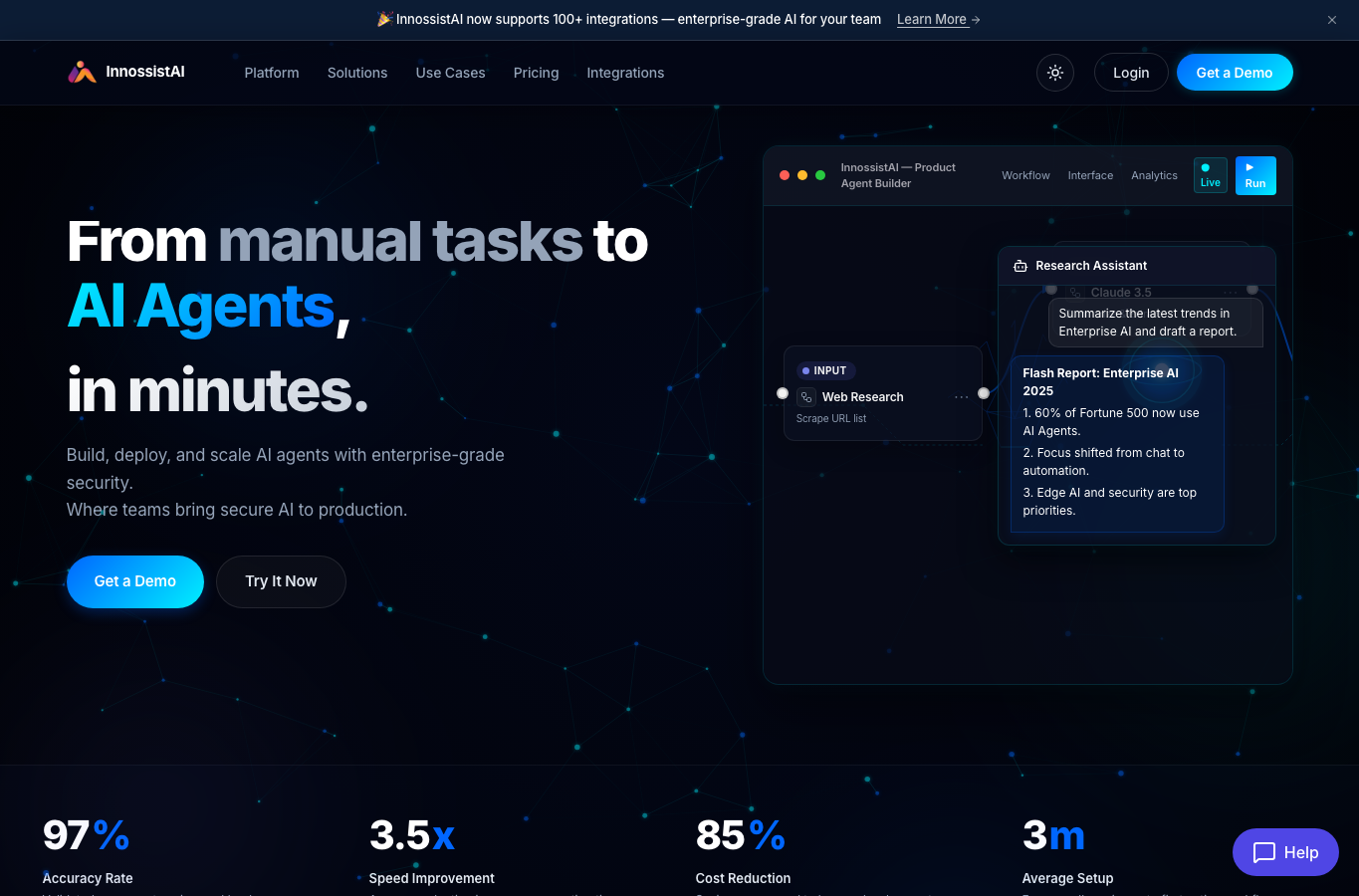Click 'Focus shifted from chat to automation' line
The height and width of the screenshot is (896, 1359).
[1103, 462]
